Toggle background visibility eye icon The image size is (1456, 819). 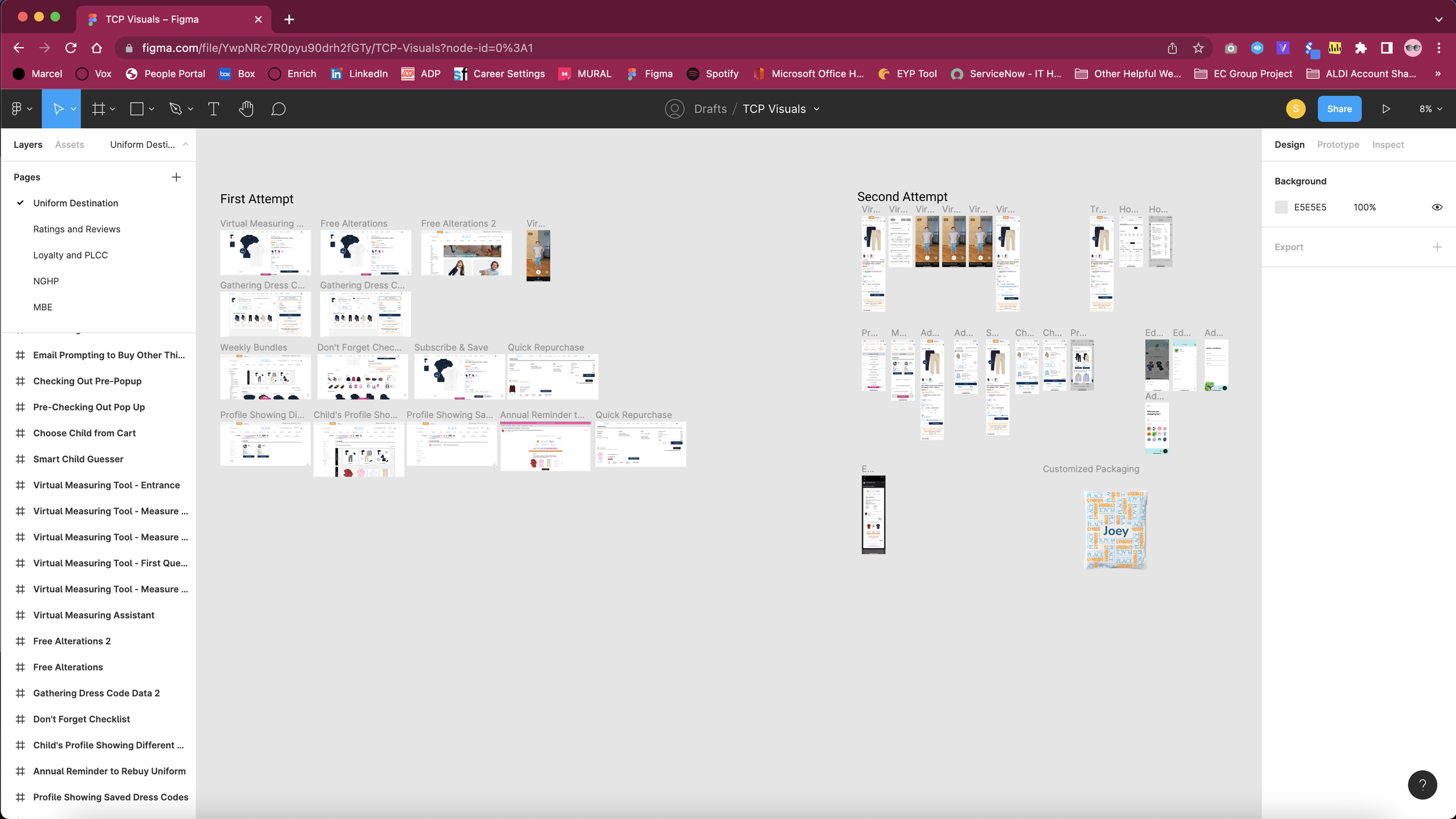tap(1437, 207)
